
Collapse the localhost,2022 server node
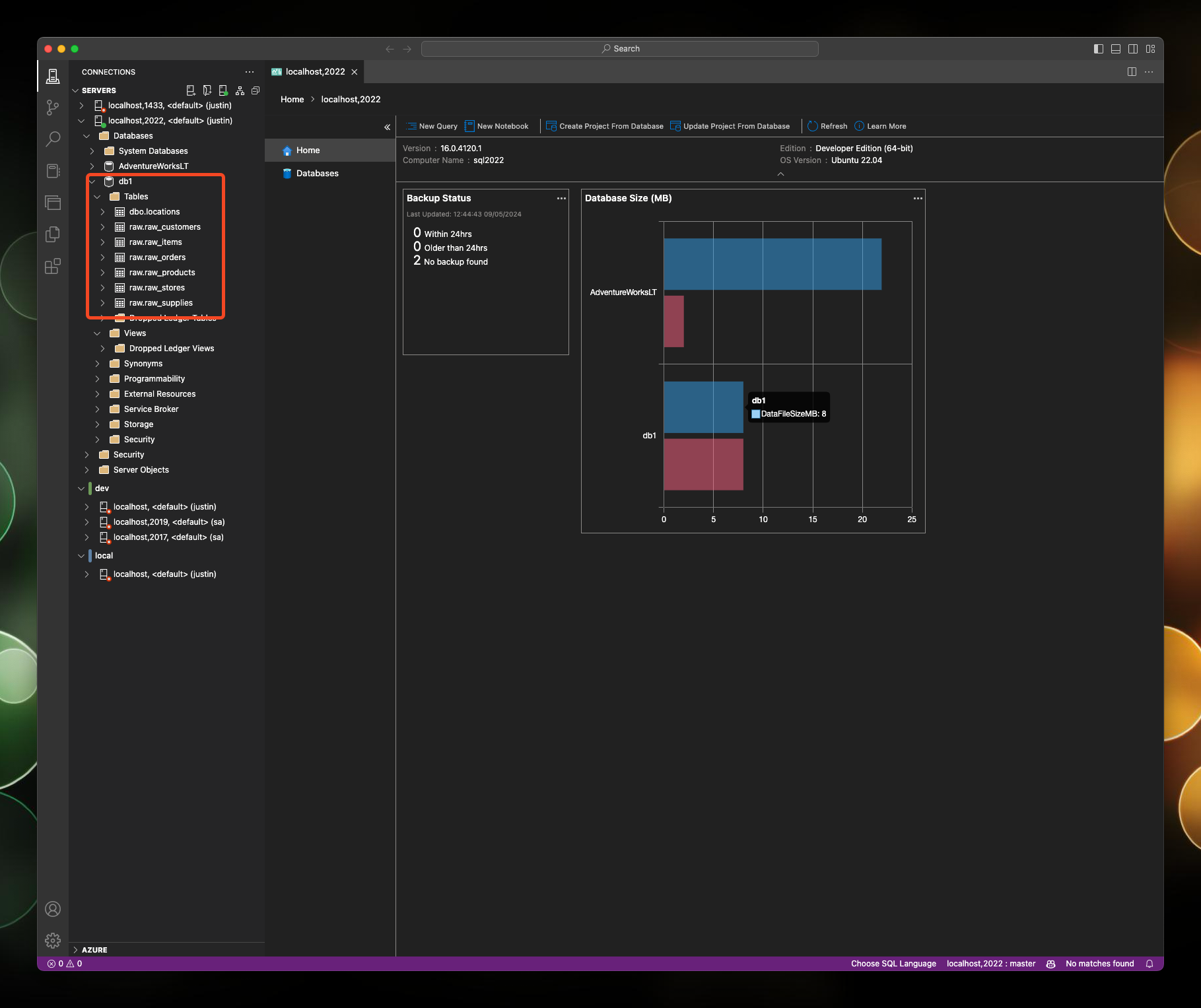click(81, 121)
